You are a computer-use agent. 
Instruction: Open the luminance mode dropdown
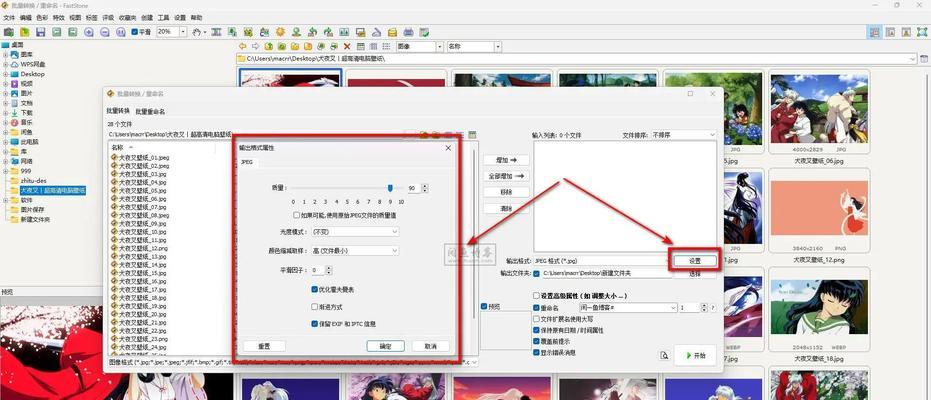(x=355, y=231)
